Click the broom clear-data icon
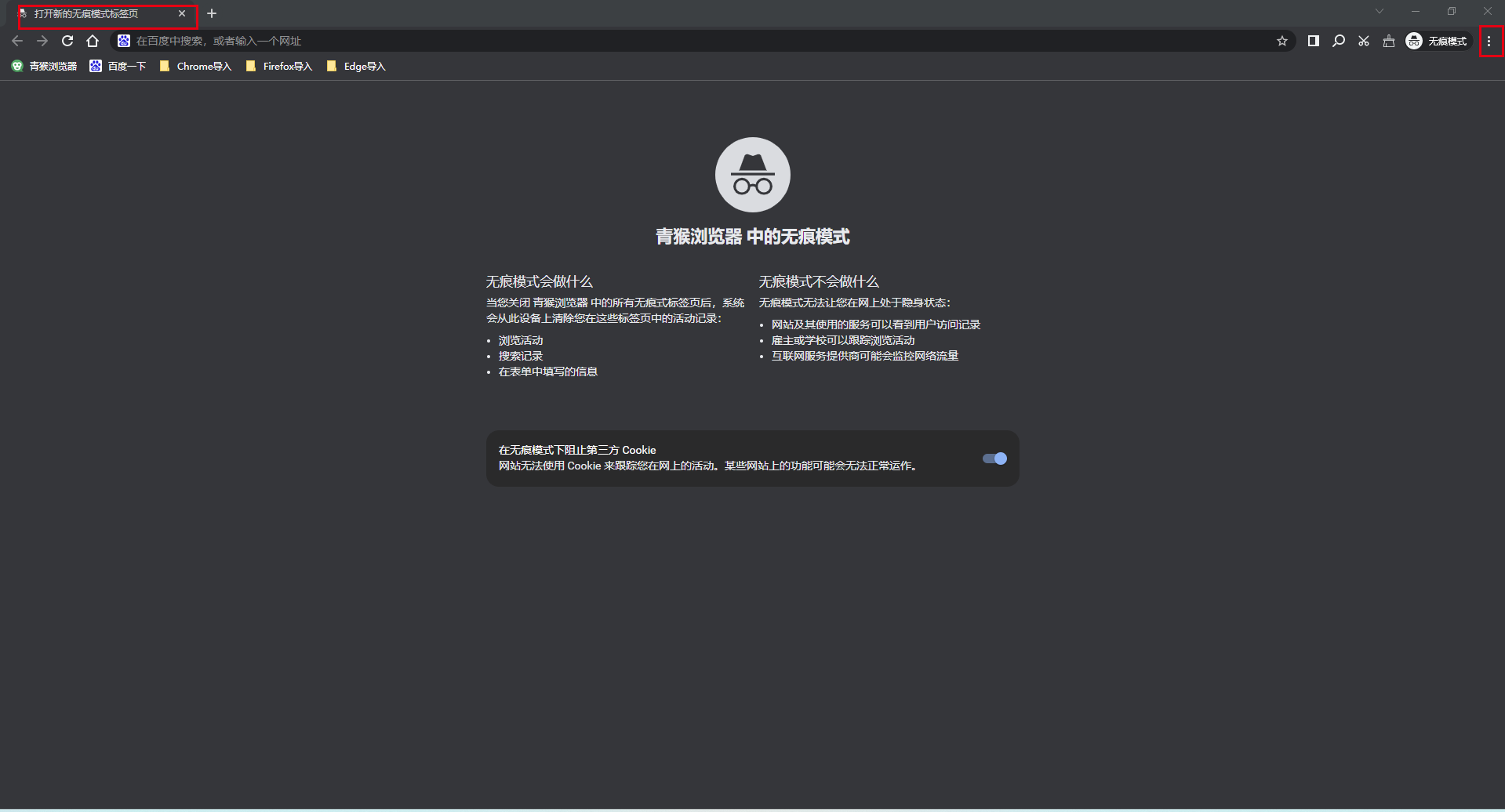Image resolution: width=1505 pixels, height=812 pixels. point(1389,41)
